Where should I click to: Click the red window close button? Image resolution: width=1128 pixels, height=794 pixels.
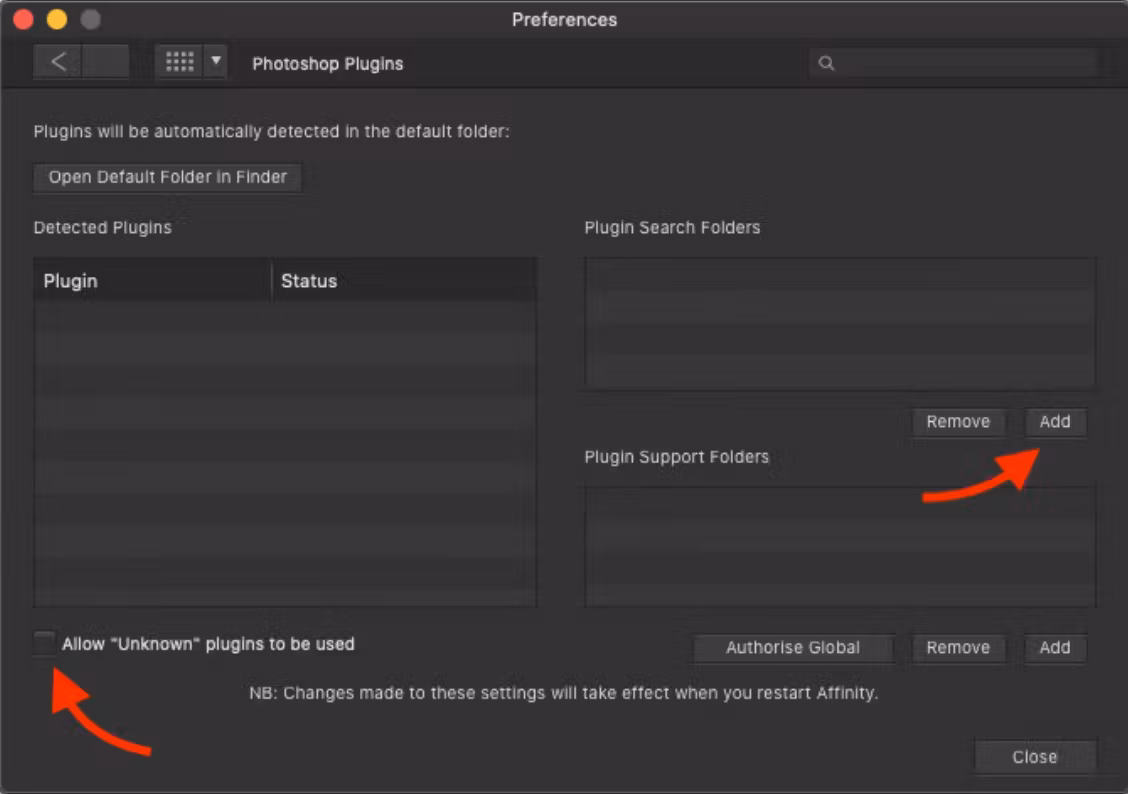(x=23, y=19)
